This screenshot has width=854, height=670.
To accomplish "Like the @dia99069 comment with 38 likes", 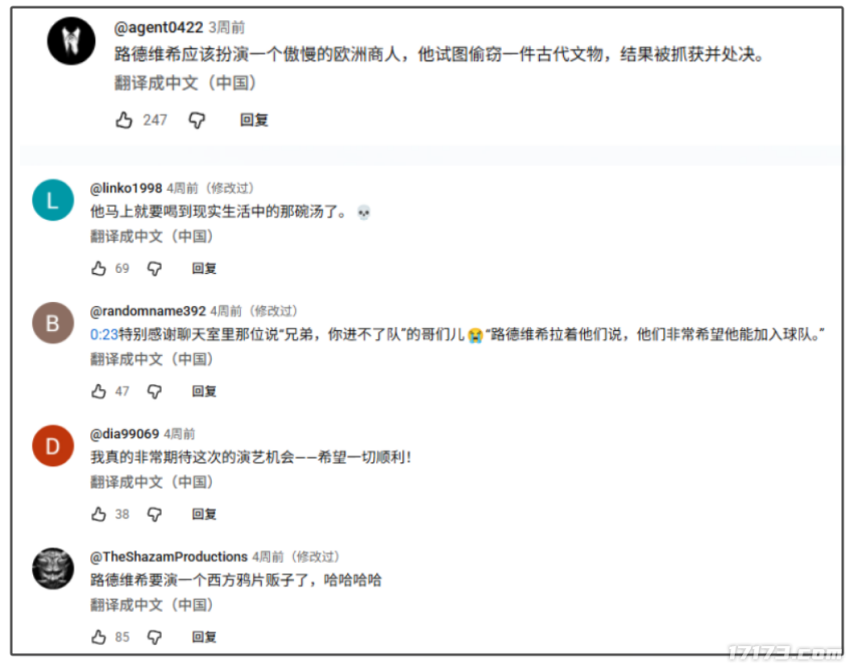I will coord(99,514).
